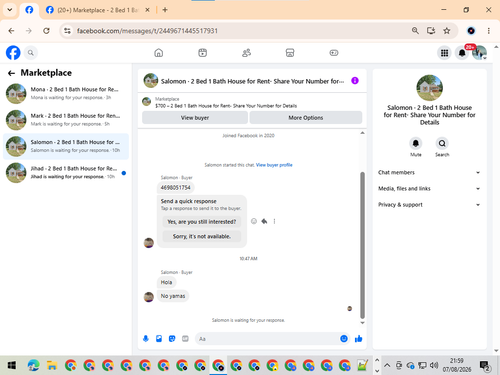Click the browser reload icon
The image size is (500, 375).
pyautogui.click(x=46, y=31)
